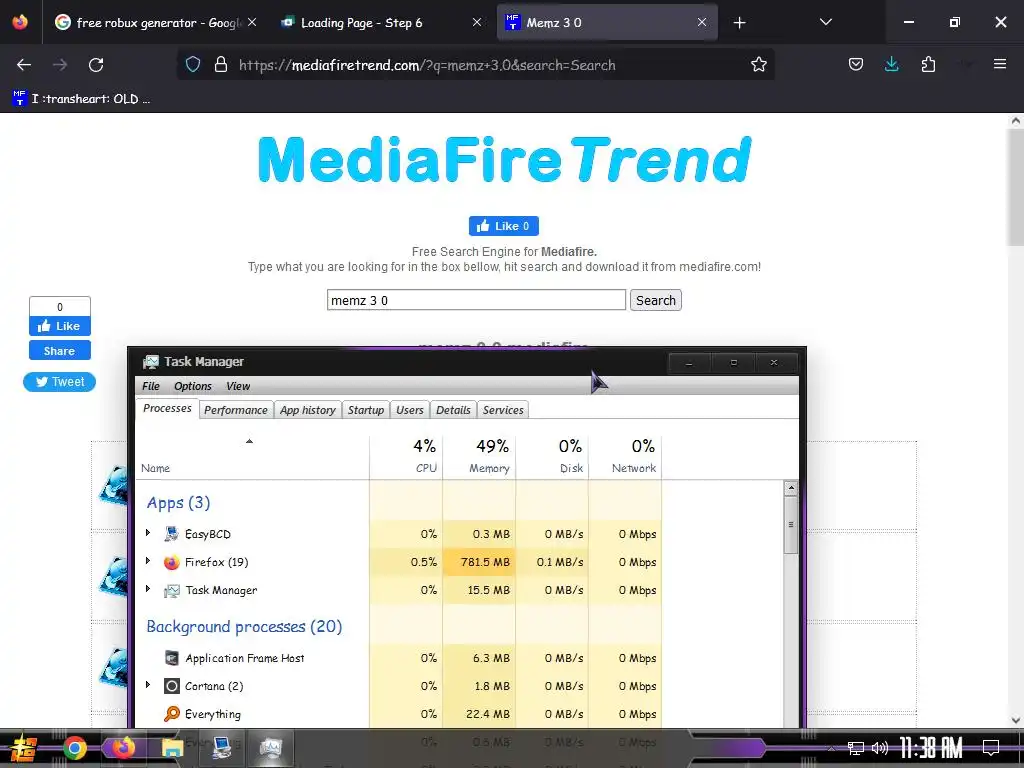Click the Search button
Image resolution: width=1024 pixels, height=768 pixels.
point(656,300)
